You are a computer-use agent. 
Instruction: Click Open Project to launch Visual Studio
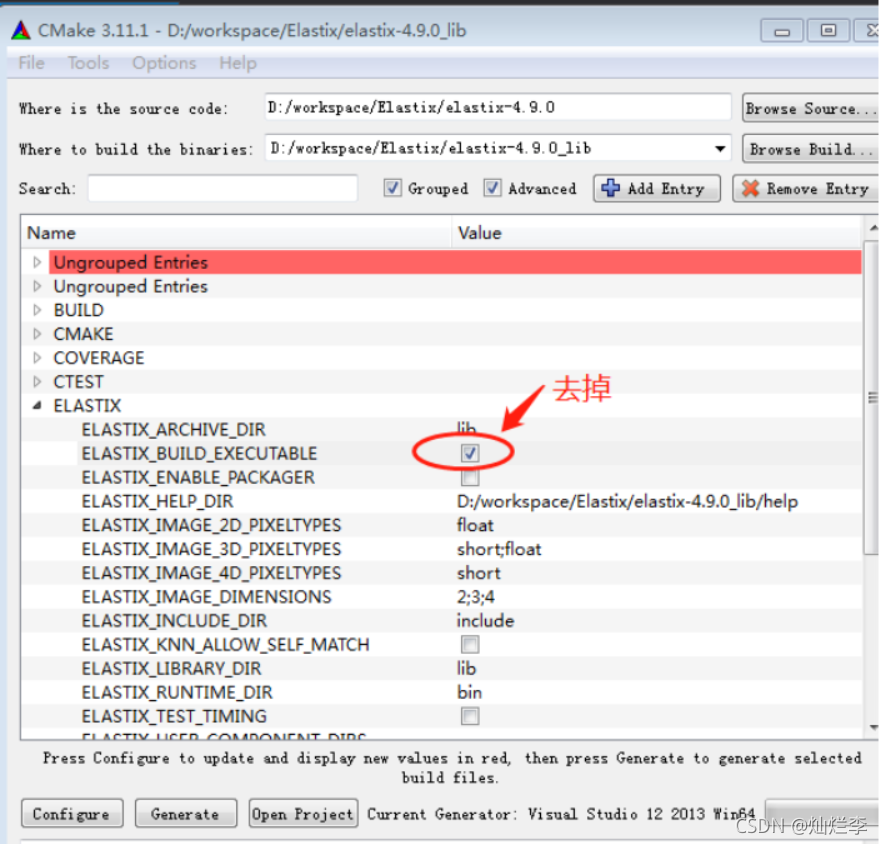pos(302,813)
